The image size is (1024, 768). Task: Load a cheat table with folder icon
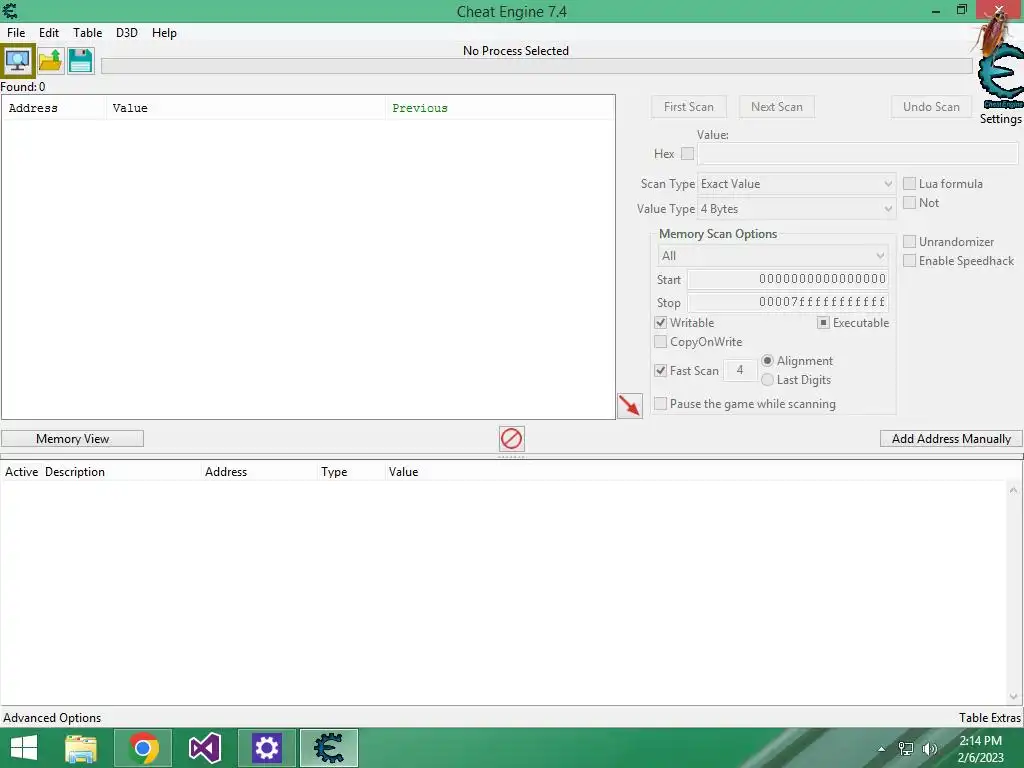click(50, 61)
